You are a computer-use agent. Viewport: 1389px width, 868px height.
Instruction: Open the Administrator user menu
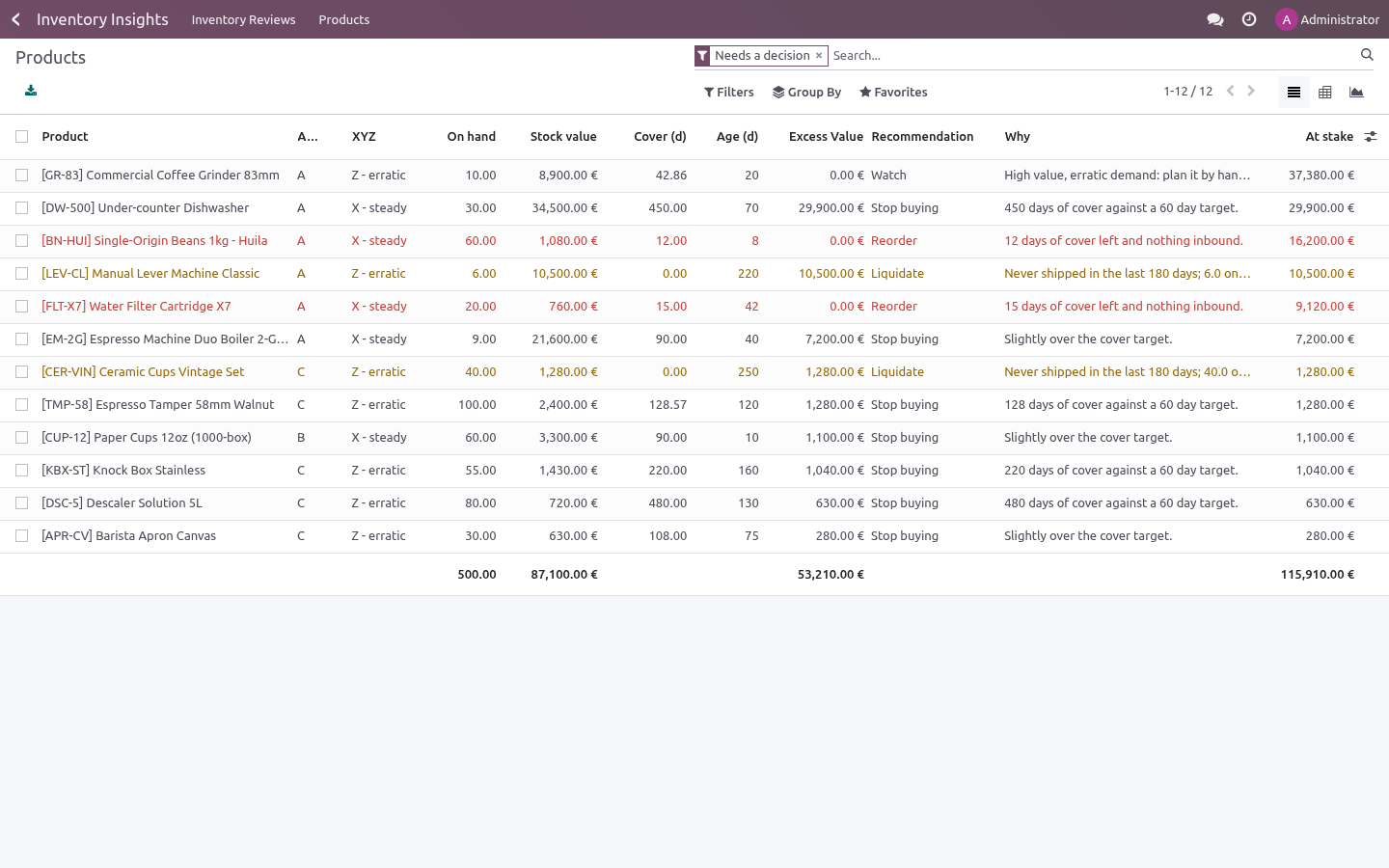click(x=1327, y=19)
